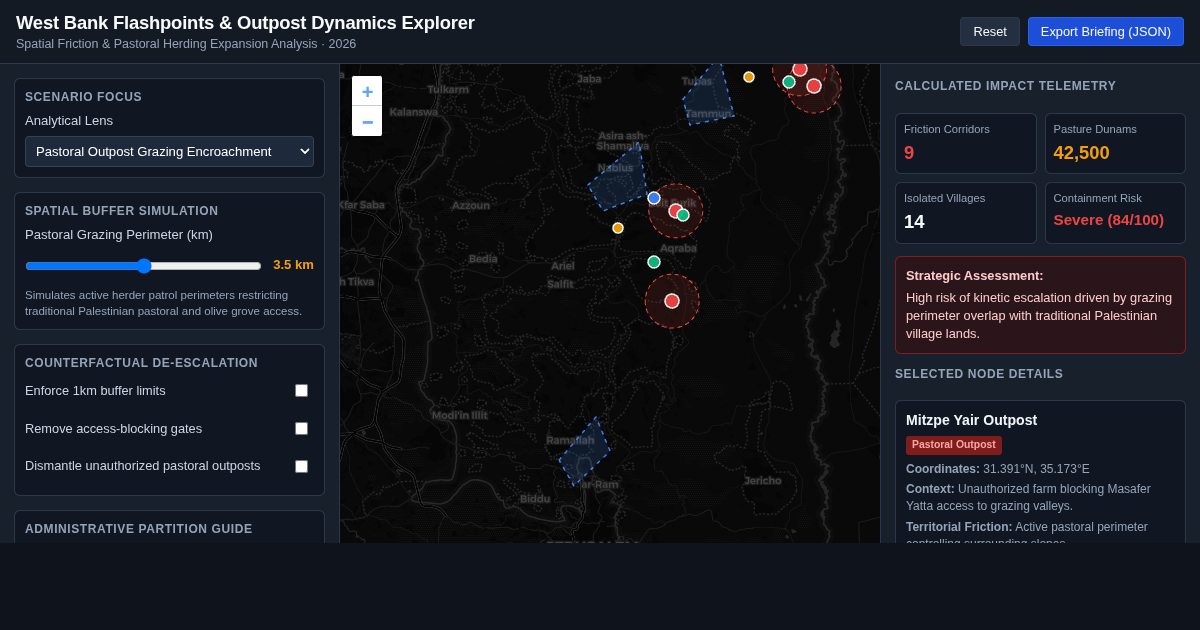This screenshot has width=1200, height=630.
Task: Click the blue dashed zone over Nablus
Action: pyautogui.click(x=618, y=178)
